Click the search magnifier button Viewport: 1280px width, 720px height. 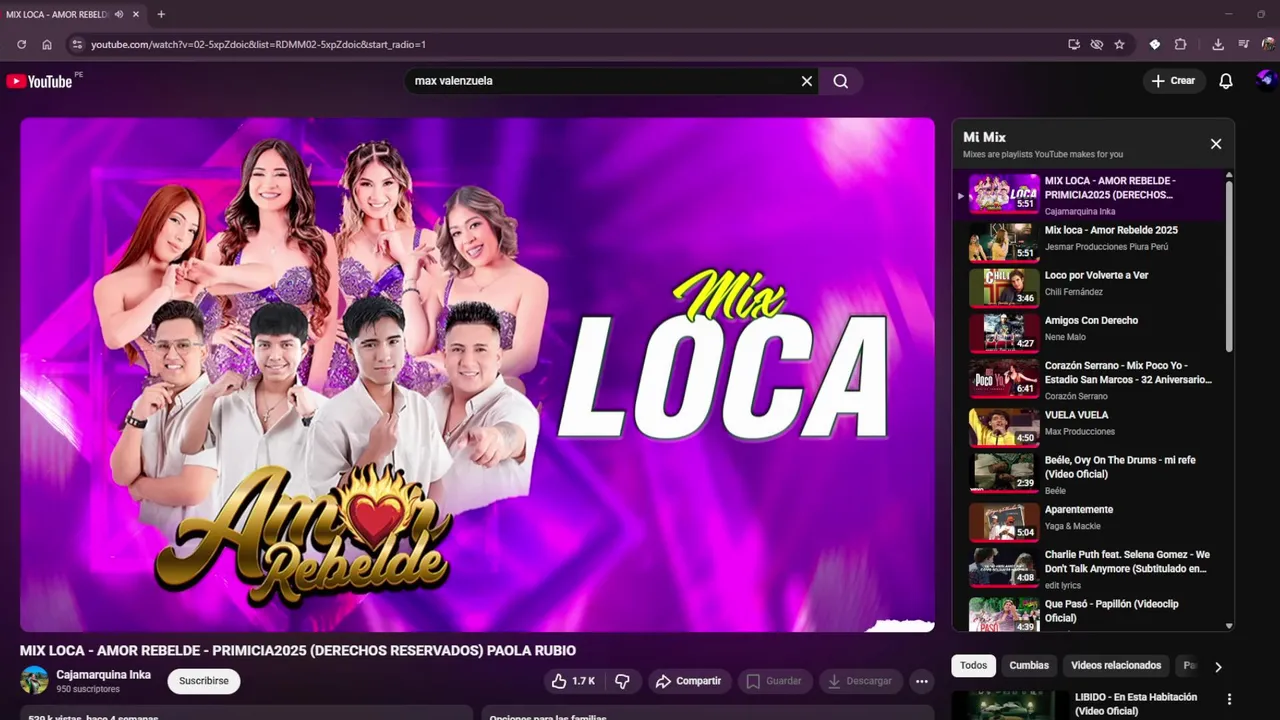tap(841, 81)
